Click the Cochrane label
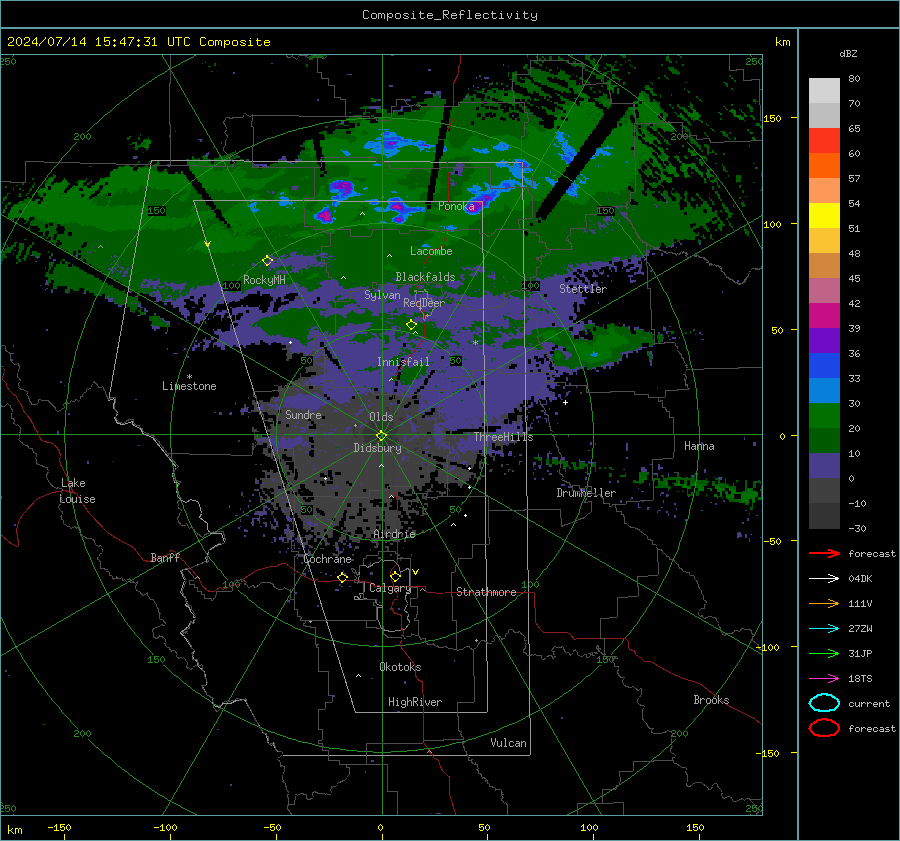Image resolution: width=900 pixels, height=841 pixels. coord(327,559)
